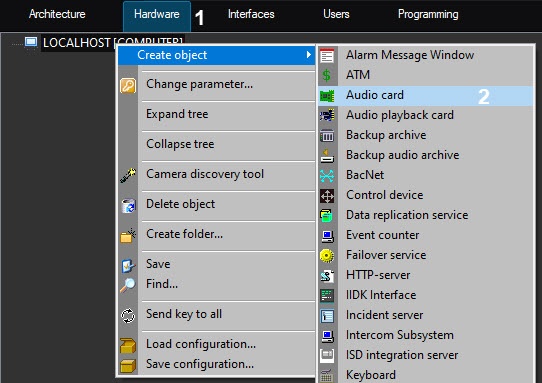Click the BacNet network icon
The height and width of the screenshot is (383, 542).
pyautogui.click(x=327, y=176)
